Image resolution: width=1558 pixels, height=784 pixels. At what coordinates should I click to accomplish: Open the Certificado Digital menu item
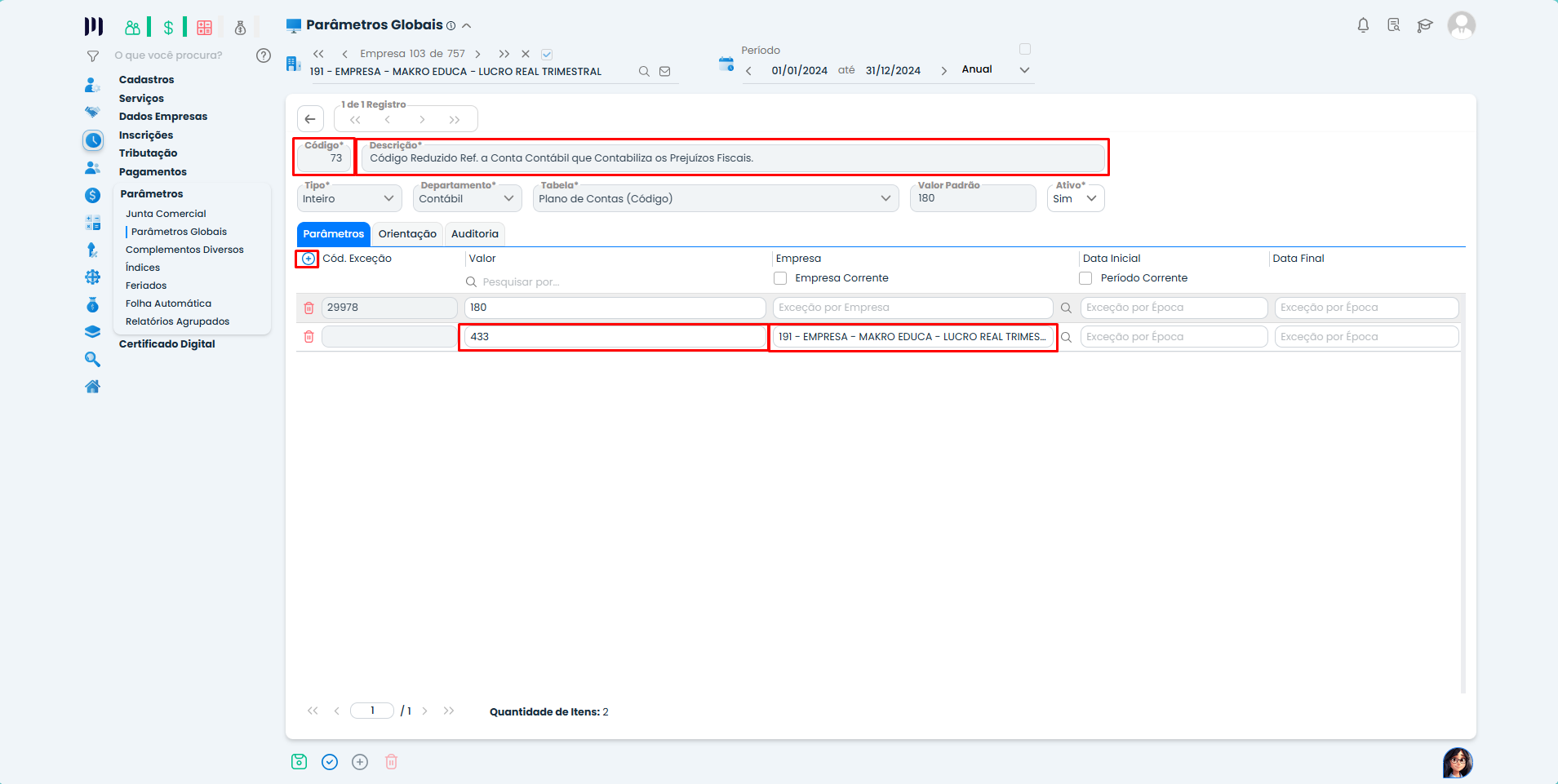[x=166, y=343]
